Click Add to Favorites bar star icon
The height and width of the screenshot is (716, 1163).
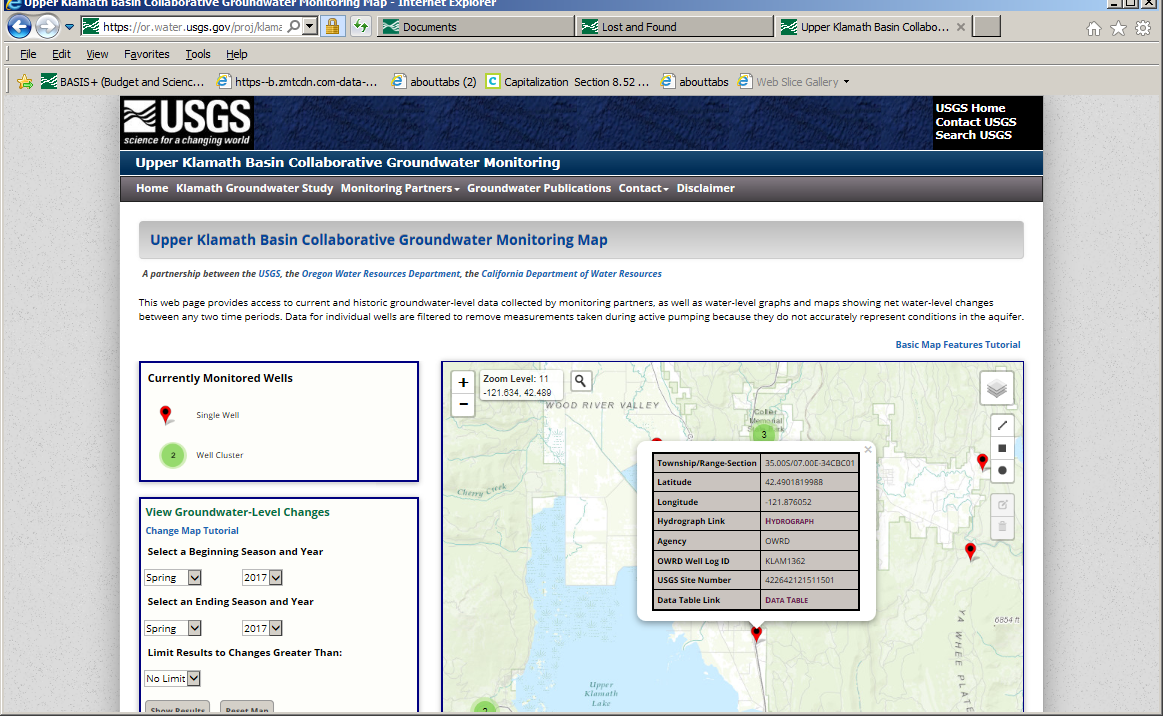(24, 82)
